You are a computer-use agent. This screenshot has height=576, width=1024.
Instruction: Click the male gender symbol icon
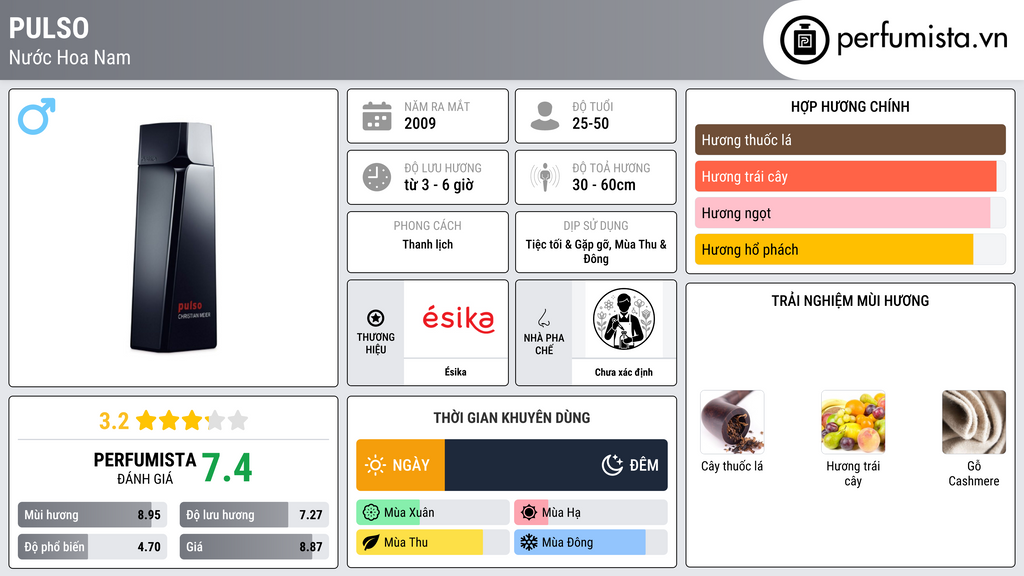37,116
